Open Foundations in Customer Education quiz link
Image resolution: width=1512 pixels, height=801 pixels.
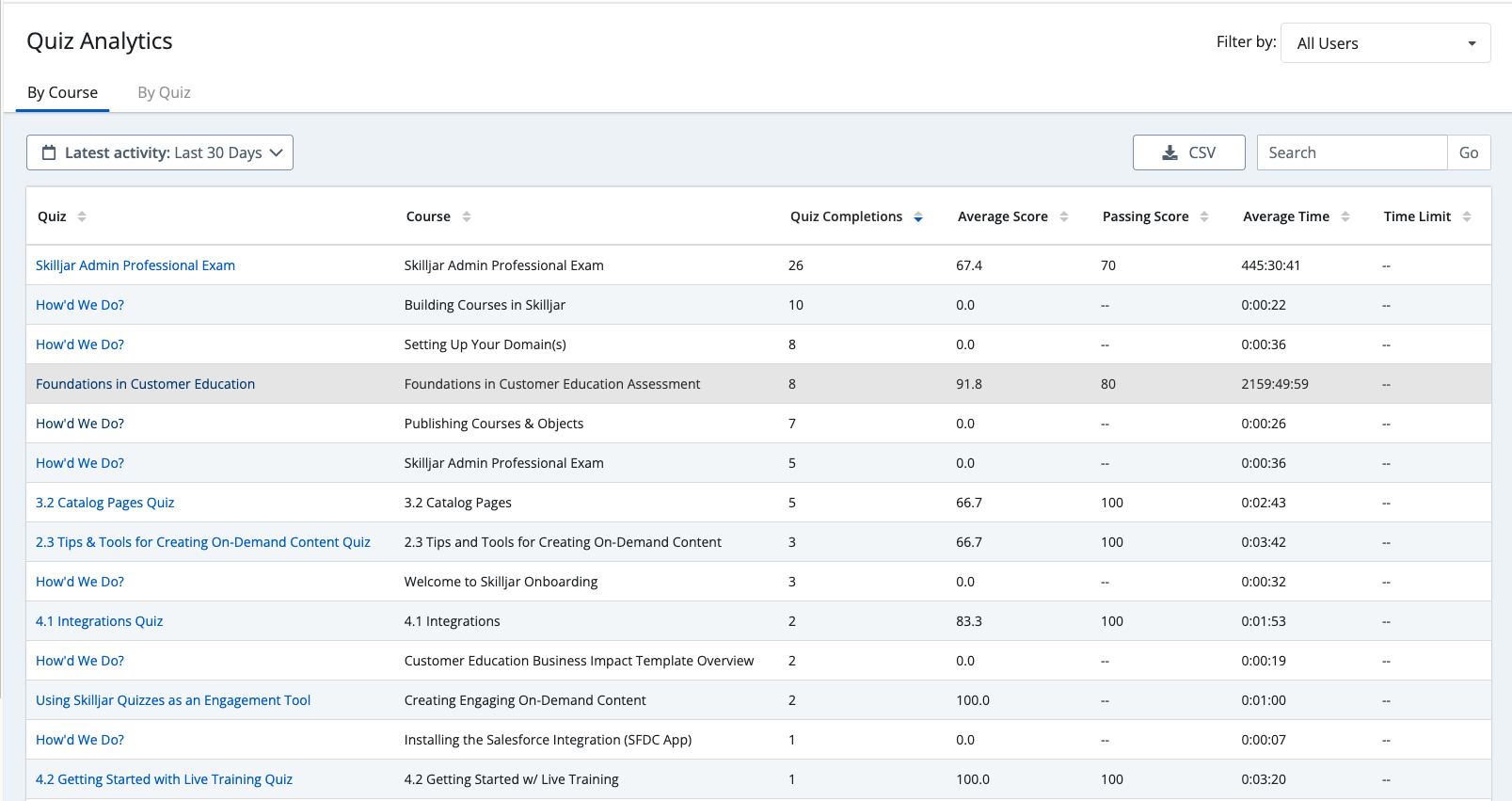tap(145, 384)
